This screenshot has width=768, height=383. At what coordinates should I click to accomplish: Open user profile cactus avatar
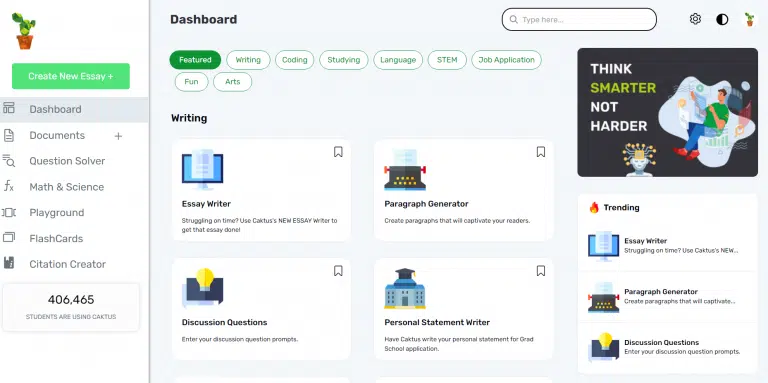tap(749, 19)
